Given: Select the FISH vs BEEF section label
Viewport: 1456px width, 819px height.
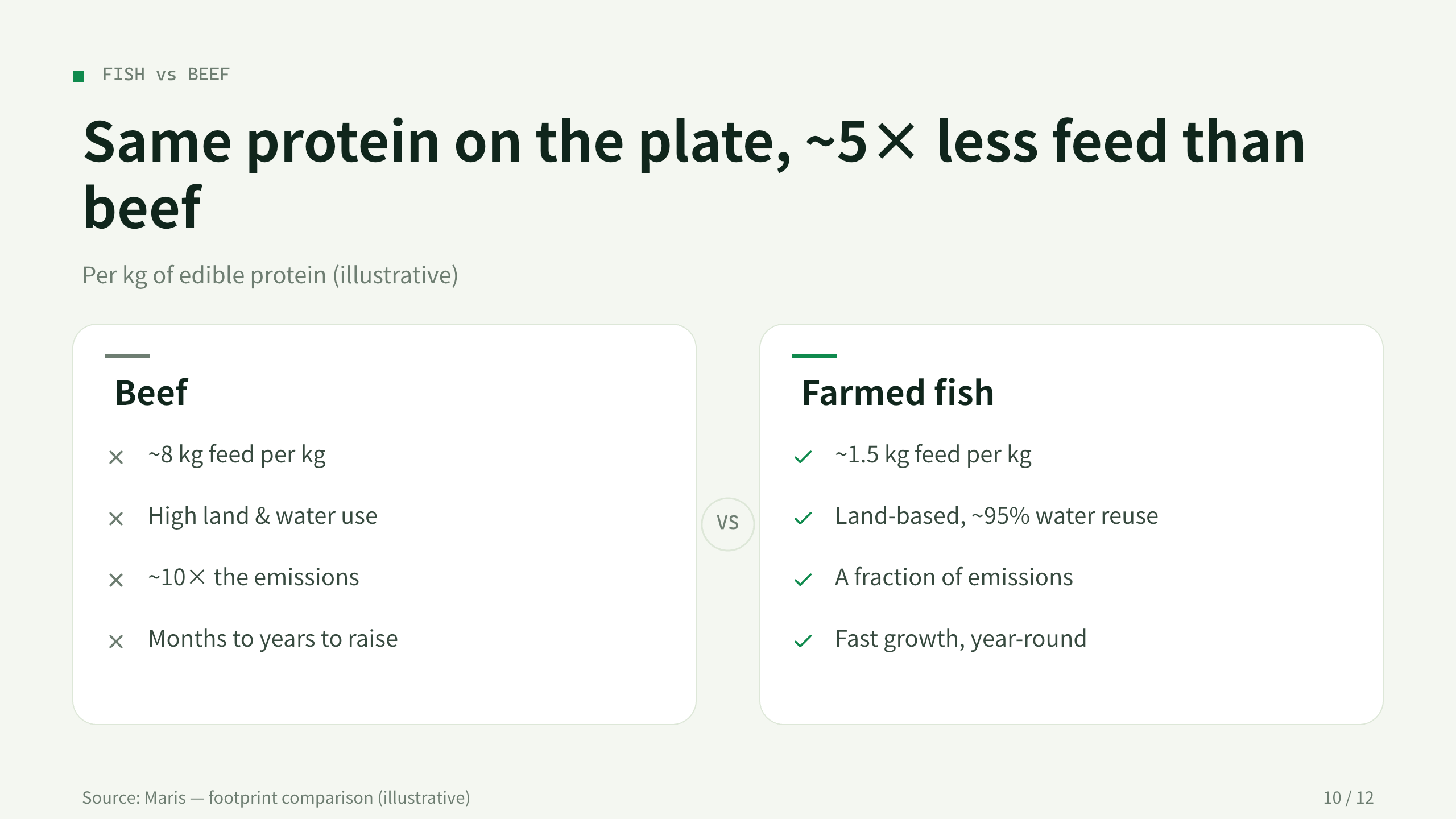Looking at the screenshot, I should coord(166,75).
